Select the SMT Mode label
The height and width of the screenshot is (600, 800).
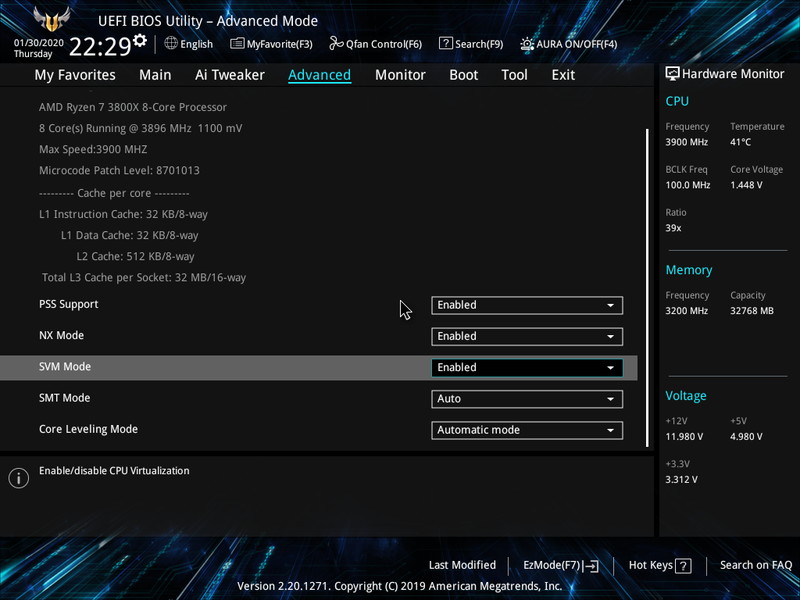click(x=64, y=397)
